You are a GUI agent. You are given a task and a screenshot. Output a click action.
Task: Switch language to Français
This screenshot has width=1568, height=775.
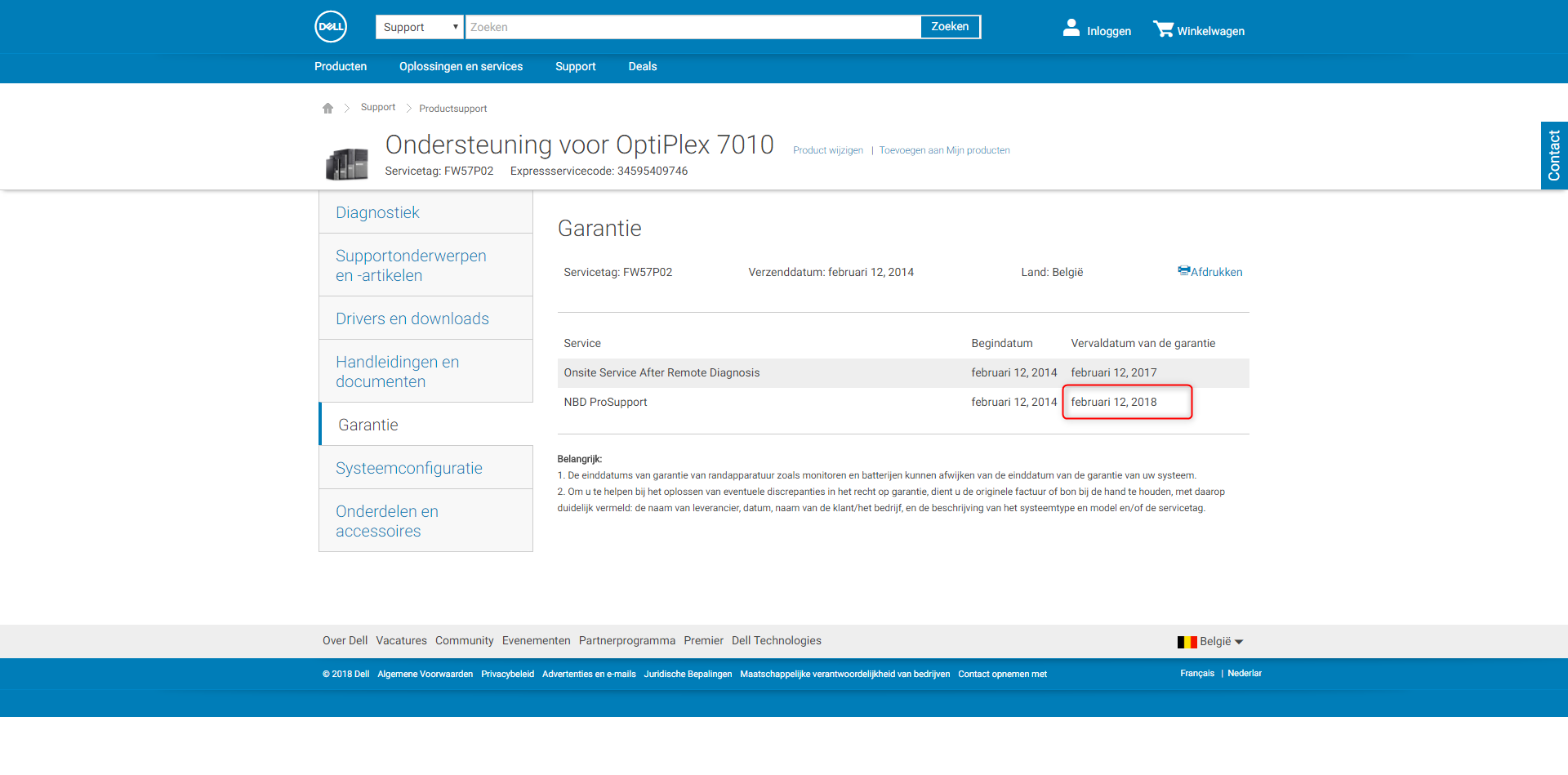point(1197,674)
